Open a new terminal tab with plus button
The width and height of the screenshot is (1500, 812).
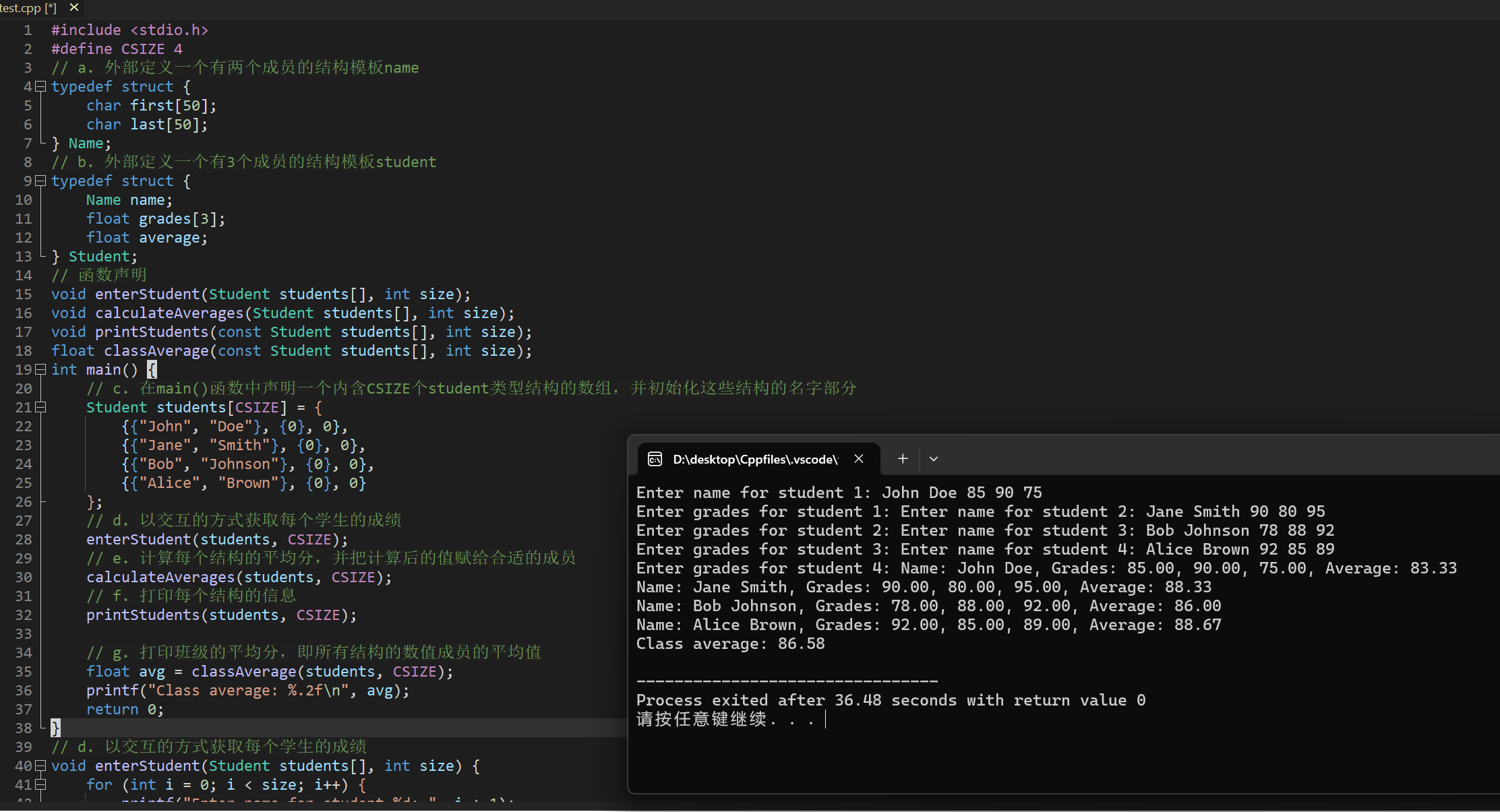click(x=903, y=459)
